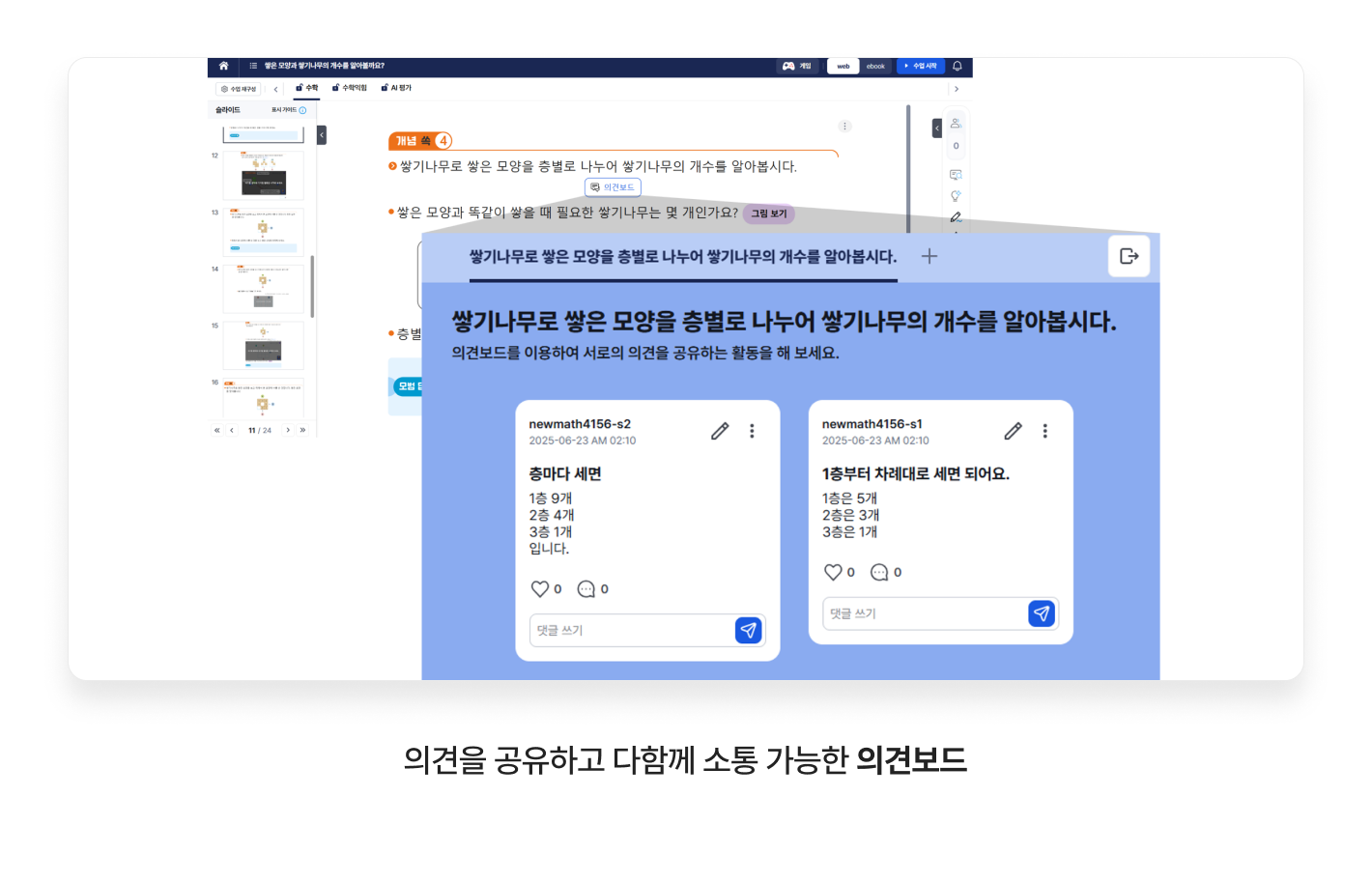The width and height of the screenshot is (1372, 882).
Task: Open the notification bell
Action: point(958,66)
